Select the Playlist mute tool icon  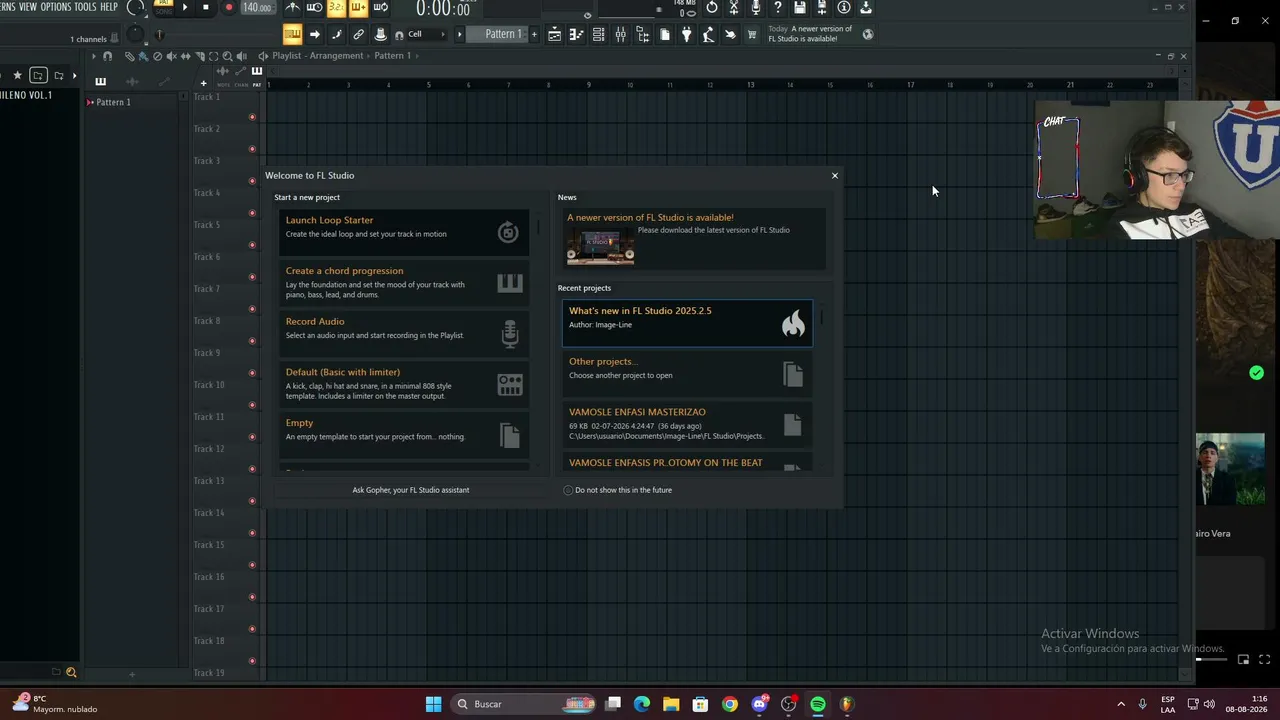[171, 56]
